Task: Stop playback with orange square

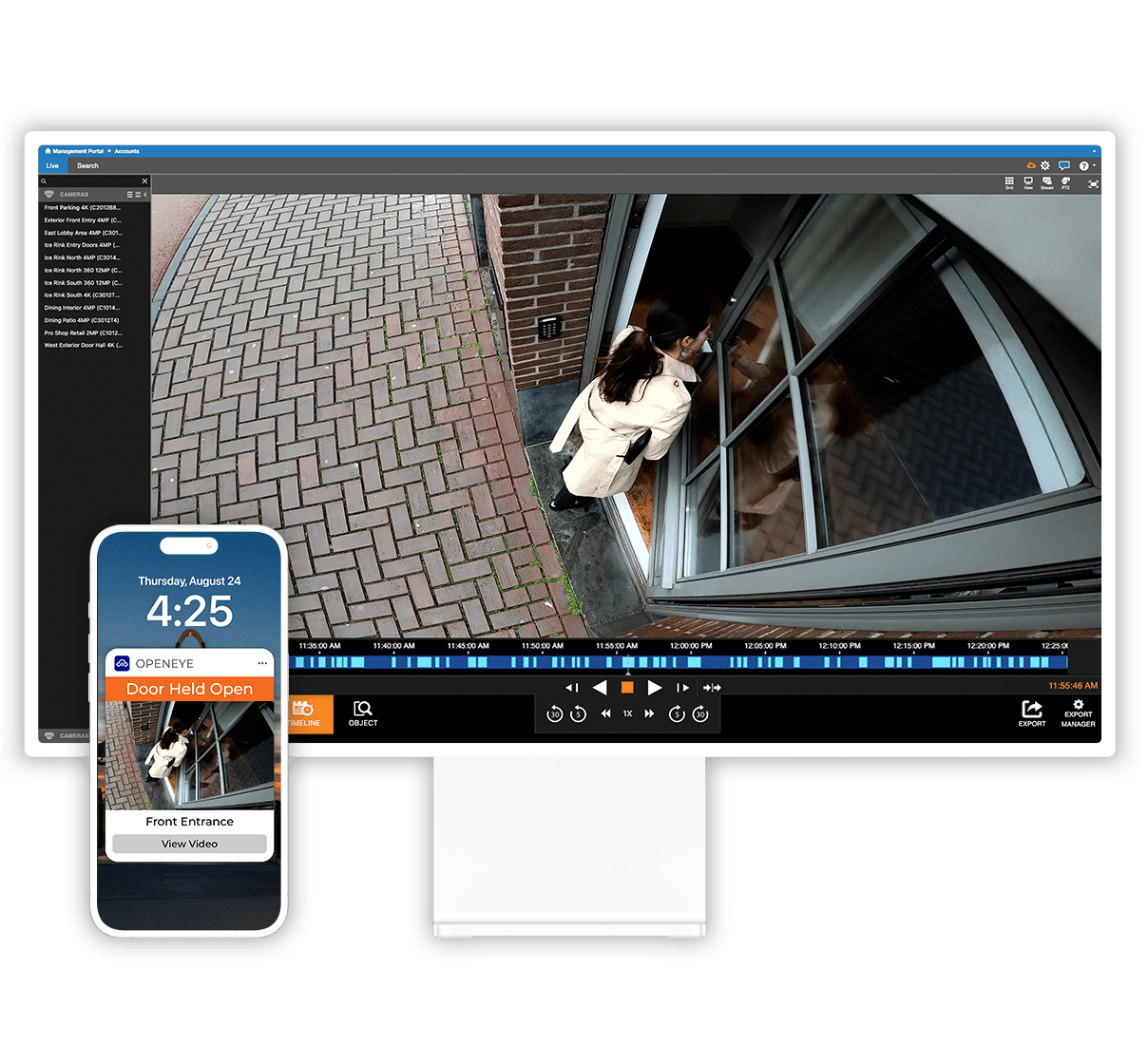Action: coord(627,687)
